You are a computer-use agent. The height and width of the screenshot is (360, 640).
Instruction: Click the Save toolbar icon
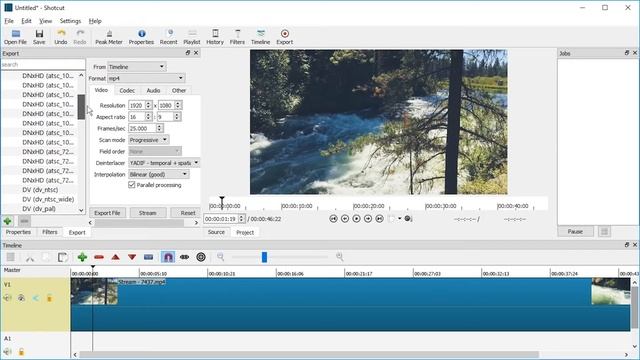[39, 37]
